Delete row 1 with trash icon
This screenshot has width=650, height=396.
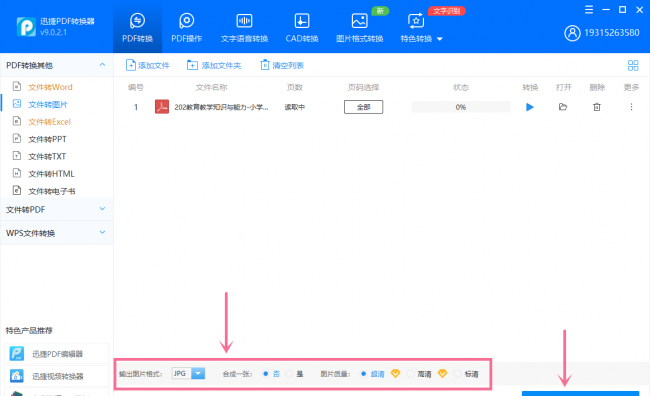pyautogui.click(x=597, y=107)
